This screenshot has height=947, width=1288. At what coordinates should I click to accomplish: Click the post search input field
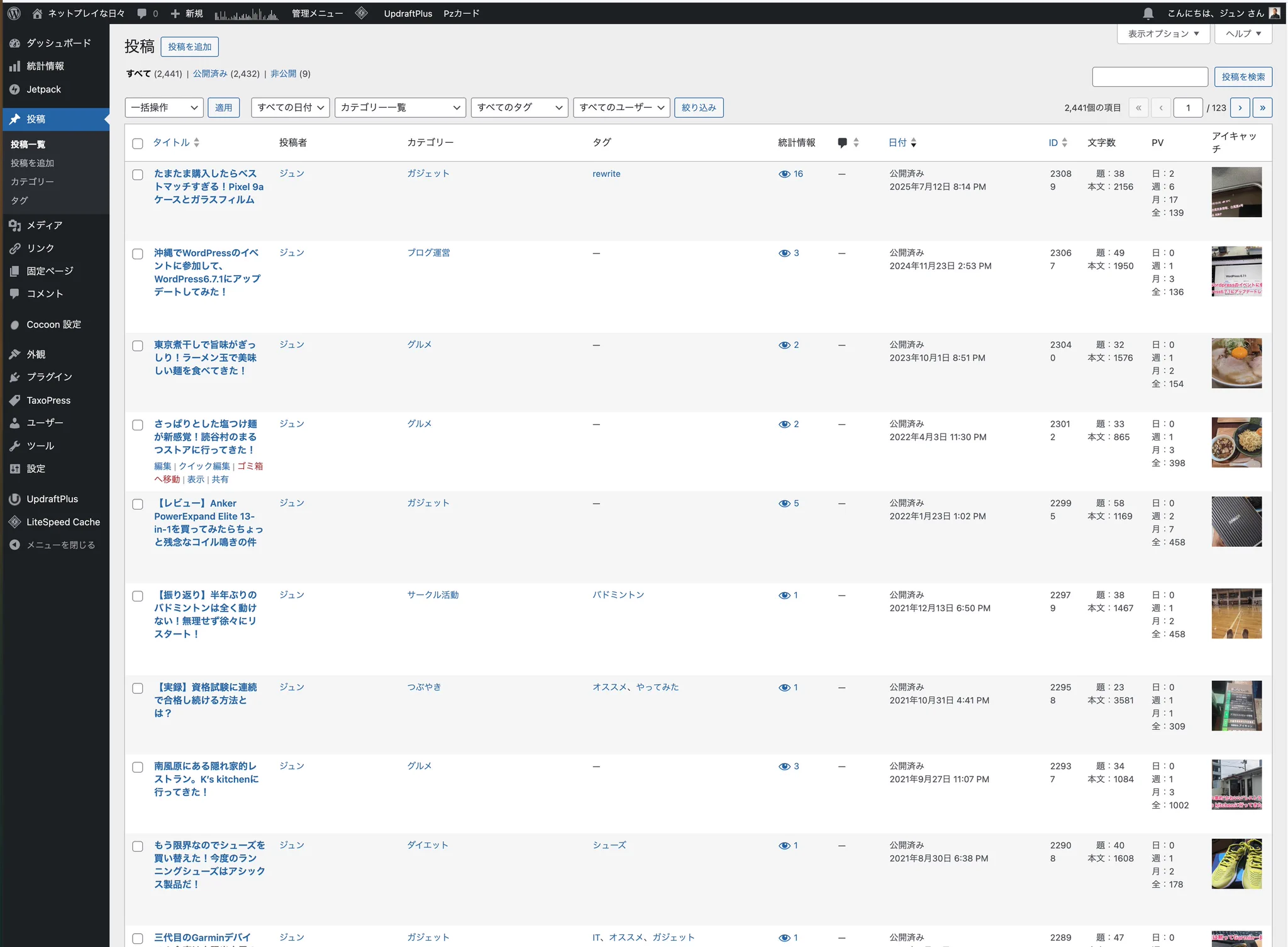click(x=1150, y=77)
